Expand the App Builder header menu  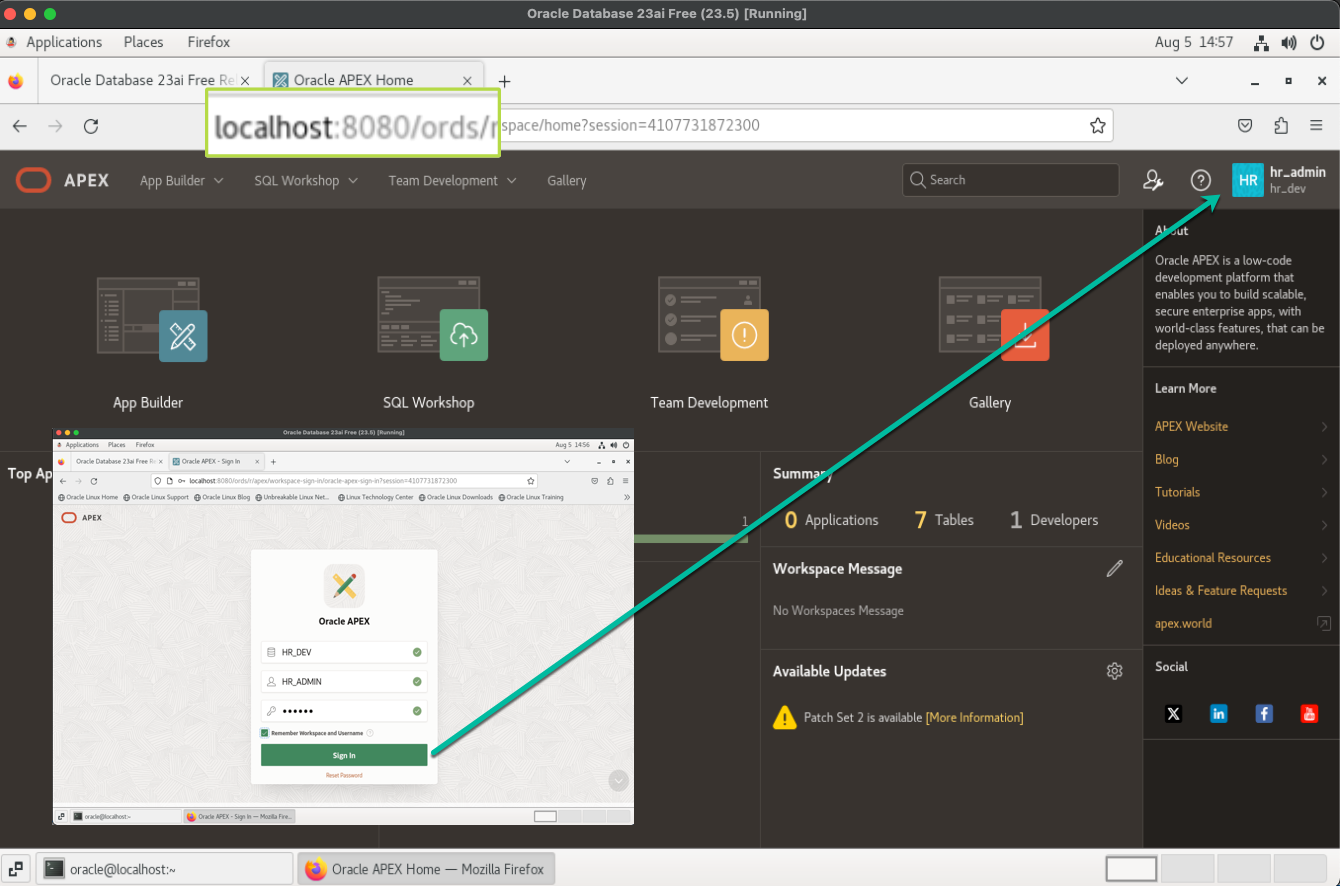click(181, 181)
